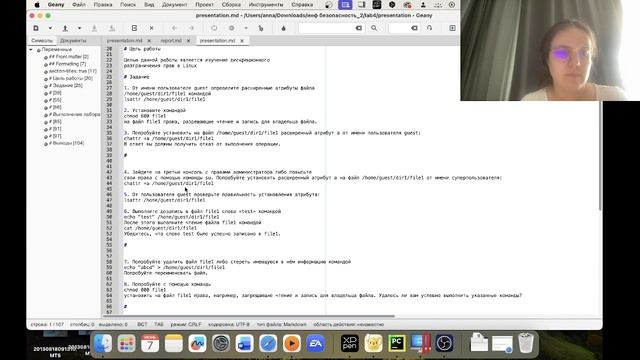Clear the toolbar search field
Screen dimensions: 640x360
[359, 28]
